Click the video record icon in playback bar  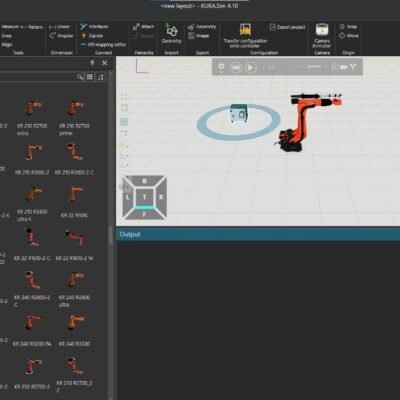tap(344, 67)
